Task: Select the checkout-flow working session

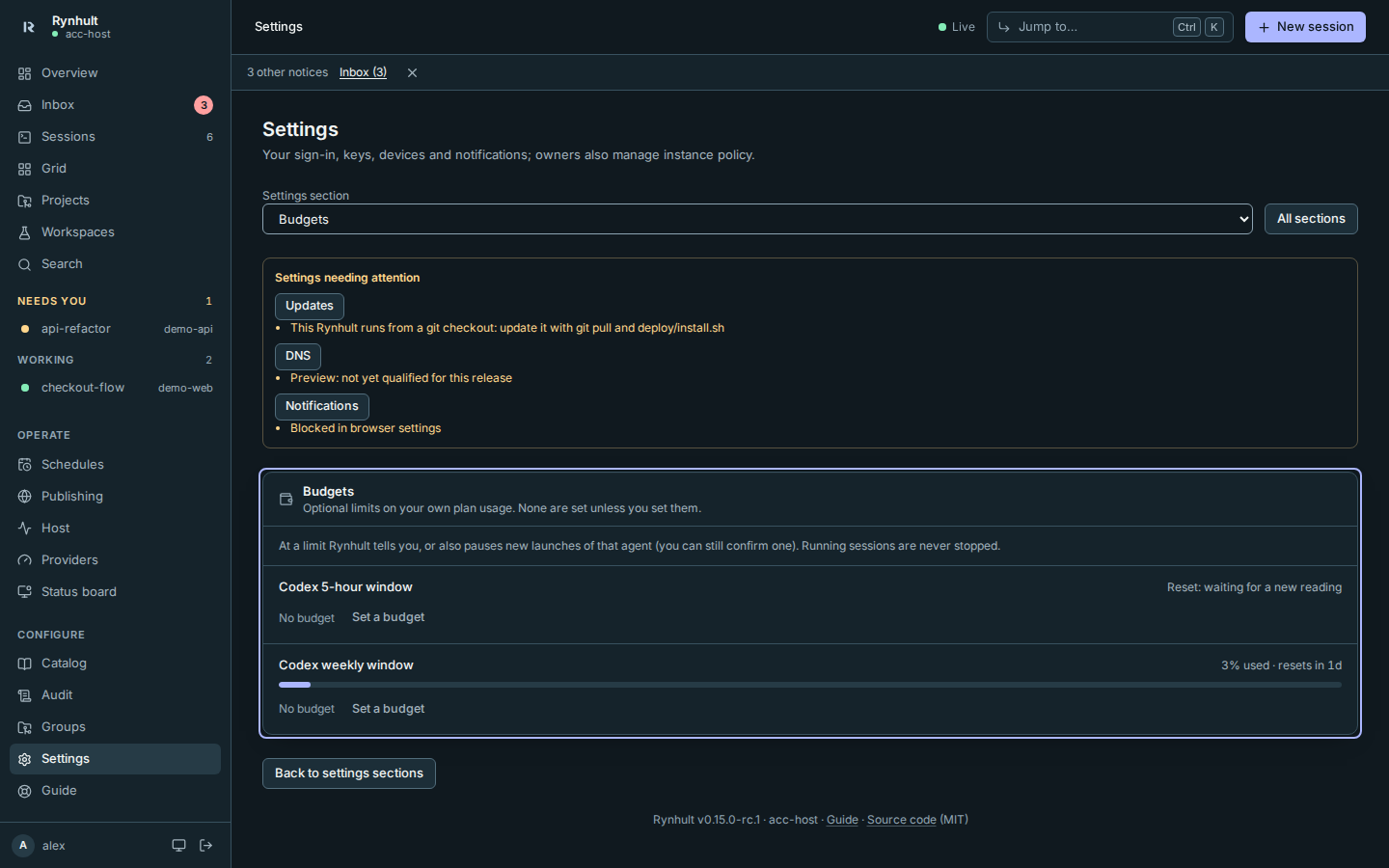Action: tap(115, 388)
